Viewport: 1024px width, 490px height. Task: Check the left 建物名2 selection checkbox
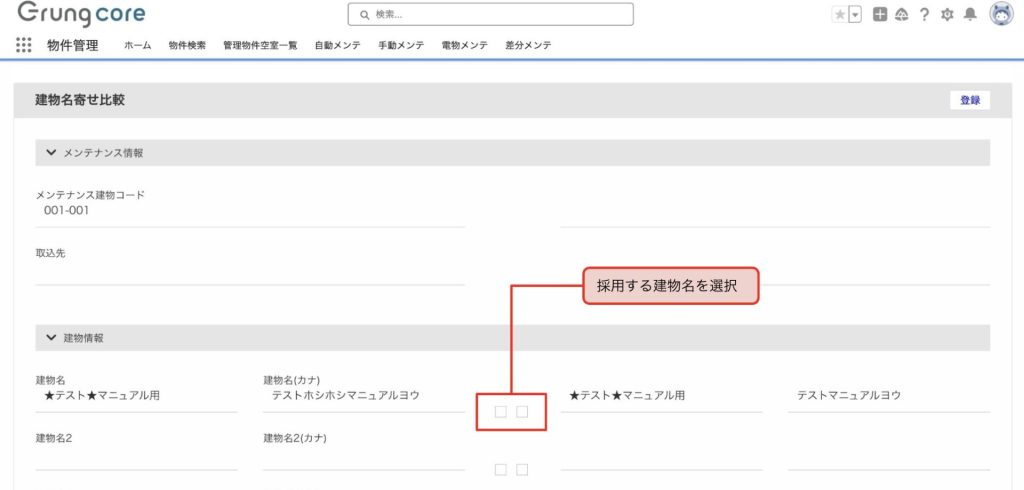pos(501,470)
